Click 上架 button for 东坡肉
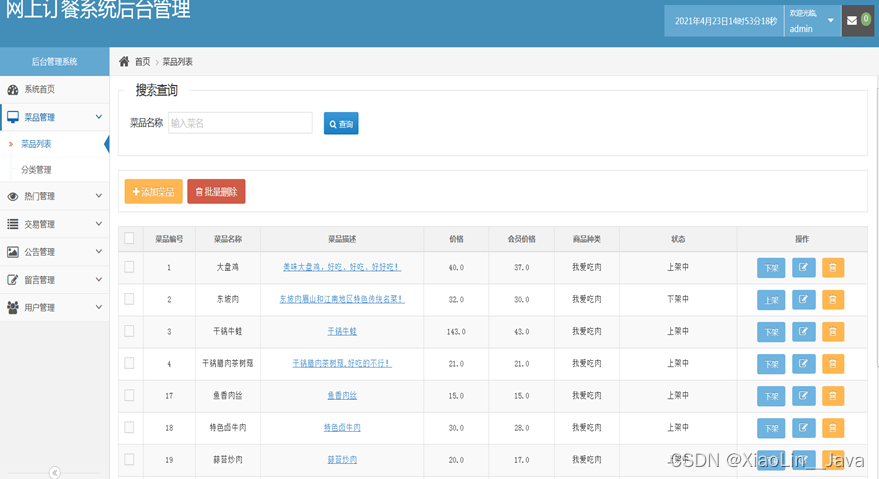The width and height of the screenshot is (879, 479). click(x=771, y=300)
